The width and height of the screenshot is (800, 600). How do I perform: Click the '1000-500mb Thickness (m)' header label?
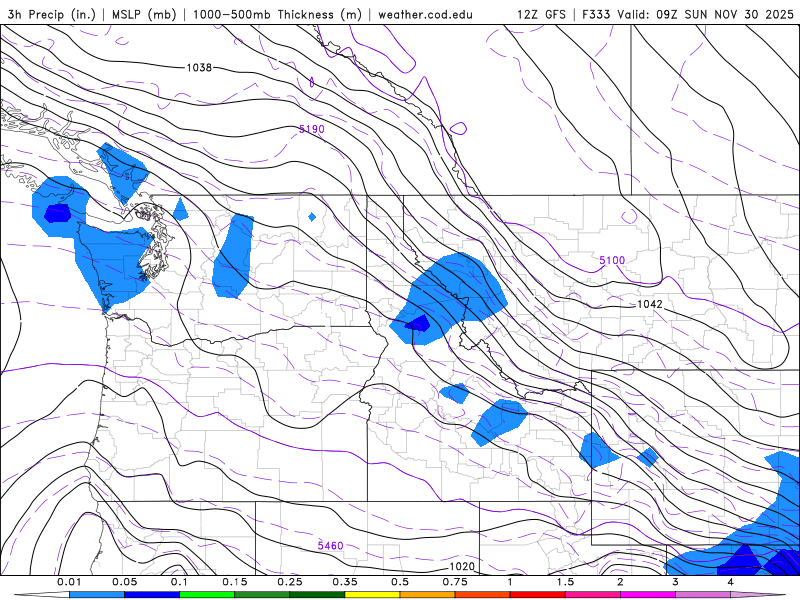click(x=277, y=15)
